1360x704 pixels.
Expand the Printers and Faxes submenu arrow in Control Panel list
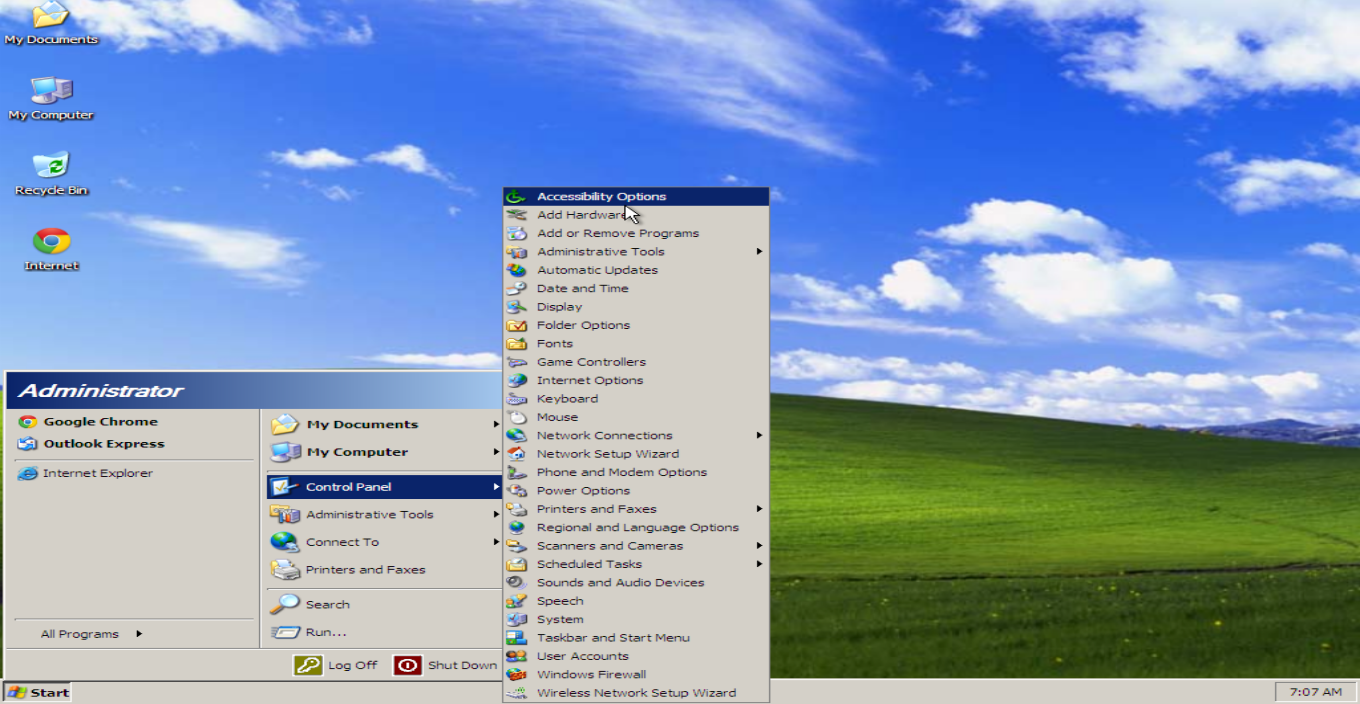[x=760, y=509]
